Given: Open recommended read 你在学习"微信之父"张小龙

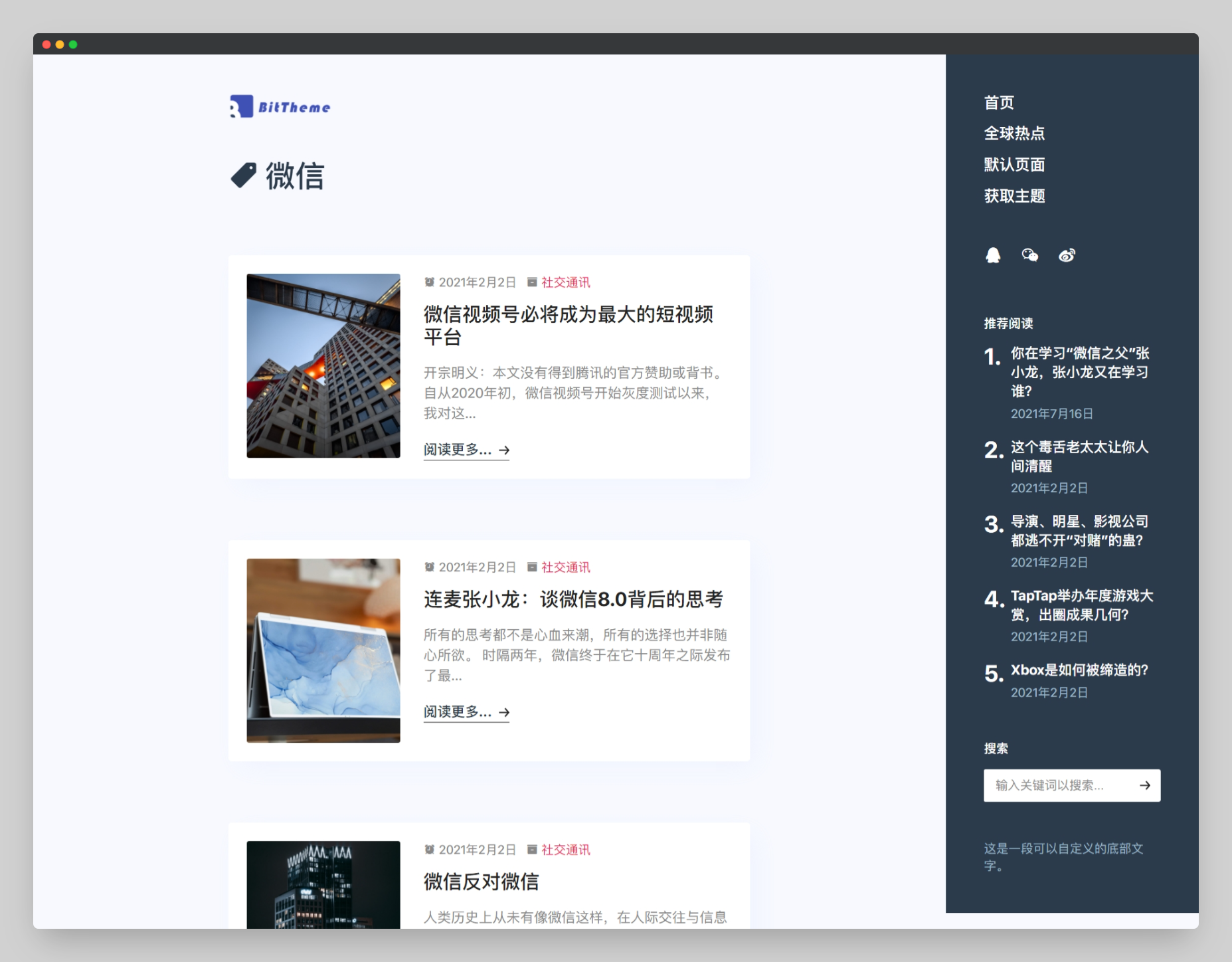Looking at the screenshot, I should coord(1080,372).
